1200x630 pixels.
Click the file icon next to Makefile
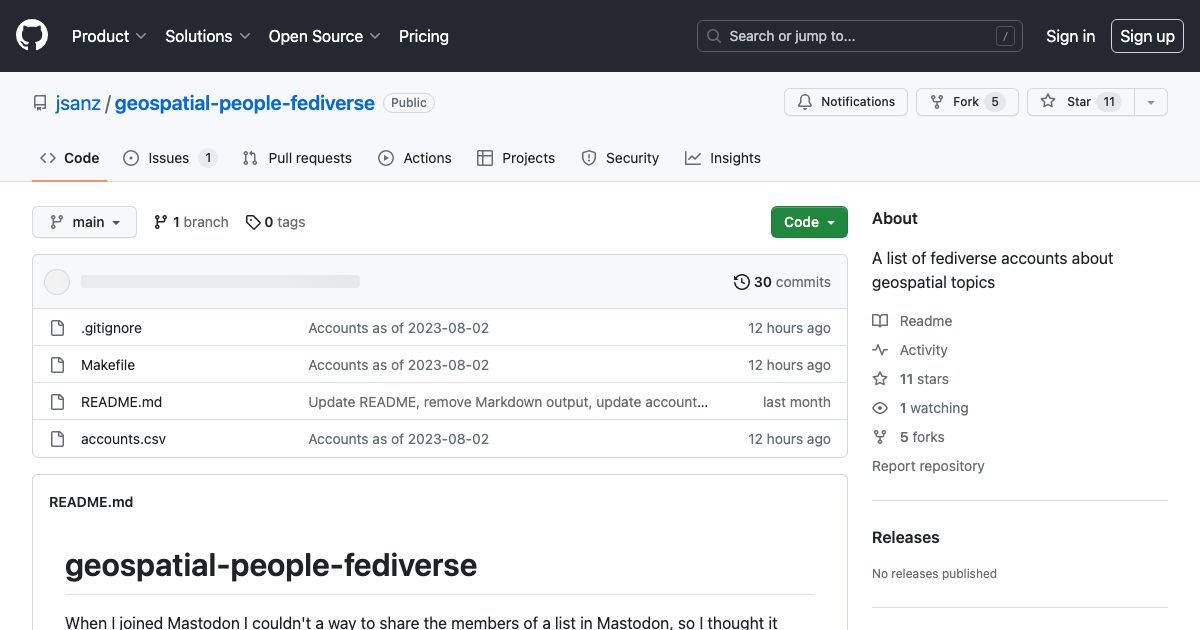point(57,364)
